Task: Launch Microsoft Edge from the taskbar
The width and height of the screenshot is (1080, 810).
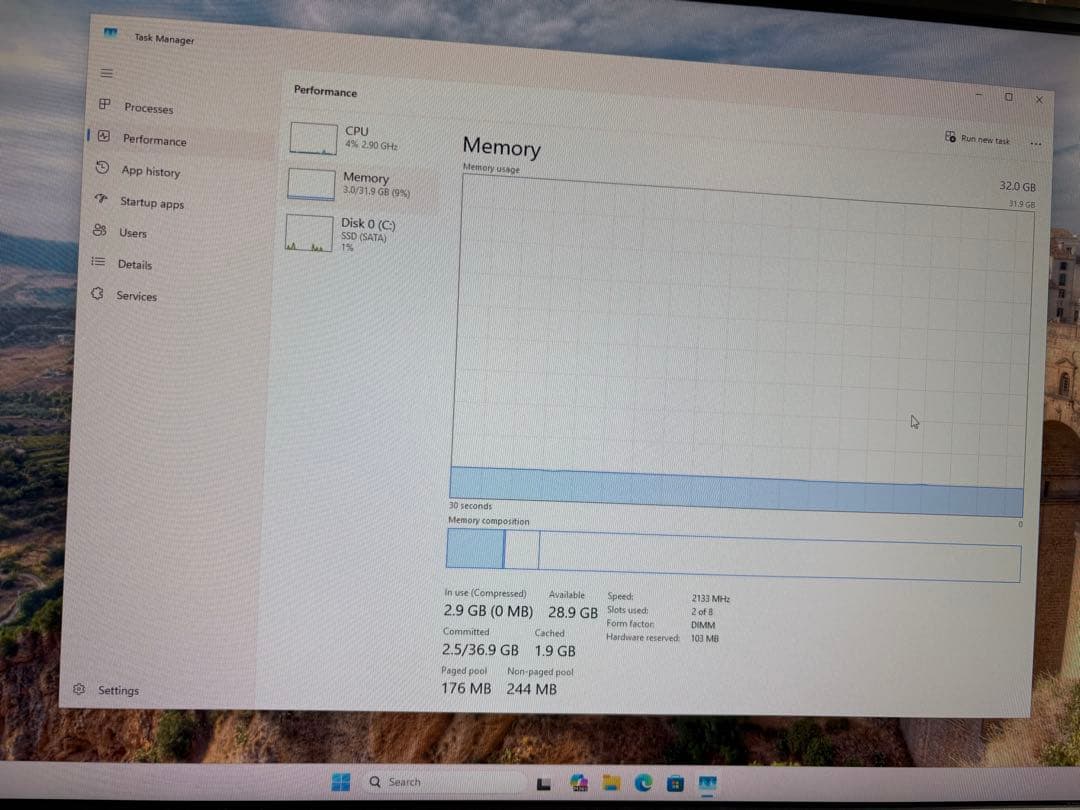Action: [645, 783]
